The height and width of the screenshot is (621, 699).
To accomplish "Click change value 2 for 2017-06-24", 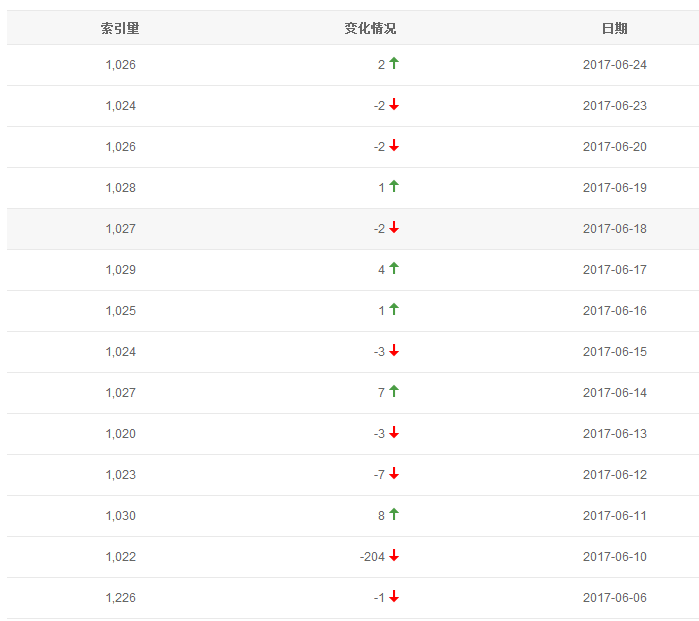I will [382, 65].
